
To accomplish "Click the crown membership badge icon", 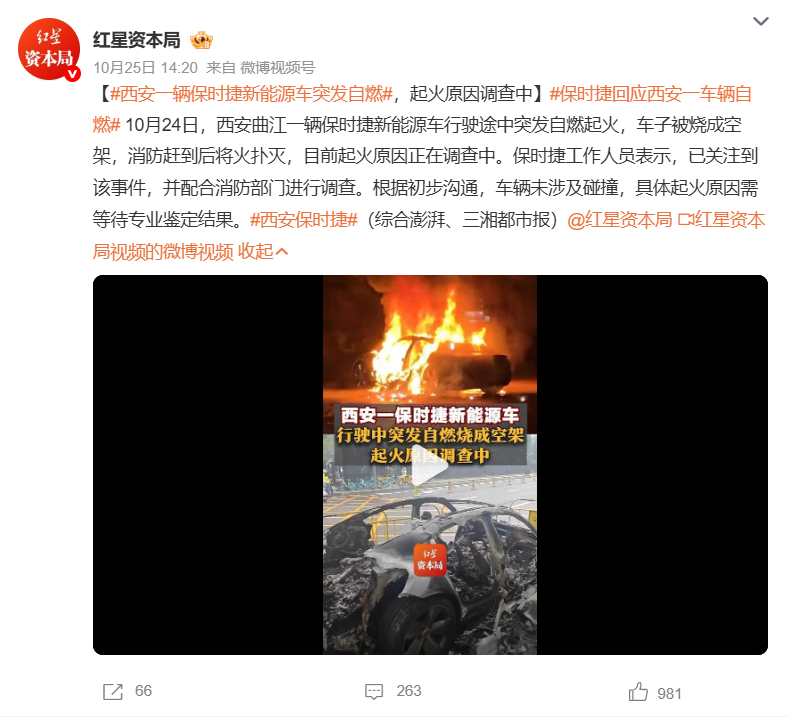I will point(201,40).
